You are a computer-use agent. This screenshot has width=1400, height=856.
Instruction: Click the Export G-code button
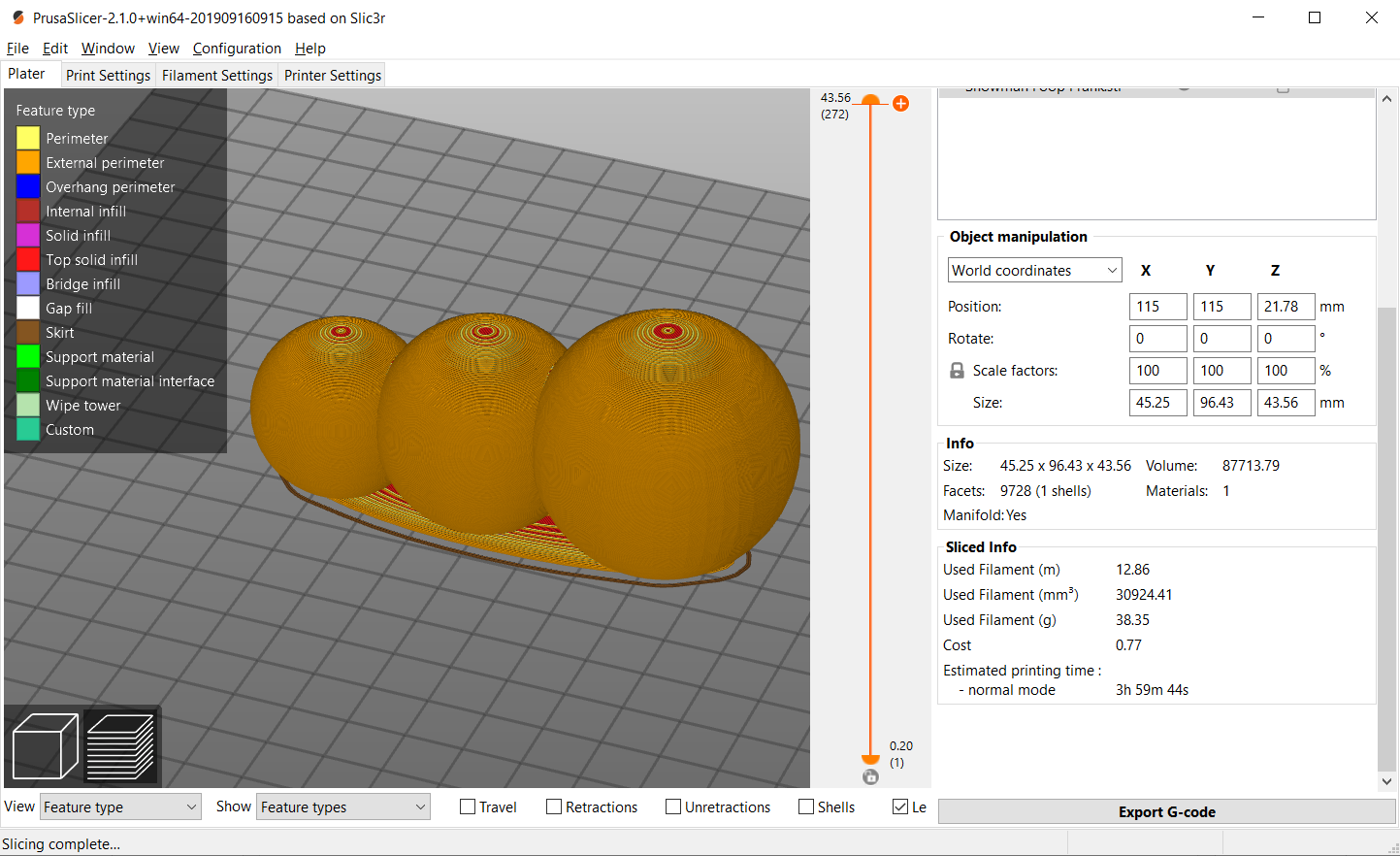click(x=1166, y=811)
